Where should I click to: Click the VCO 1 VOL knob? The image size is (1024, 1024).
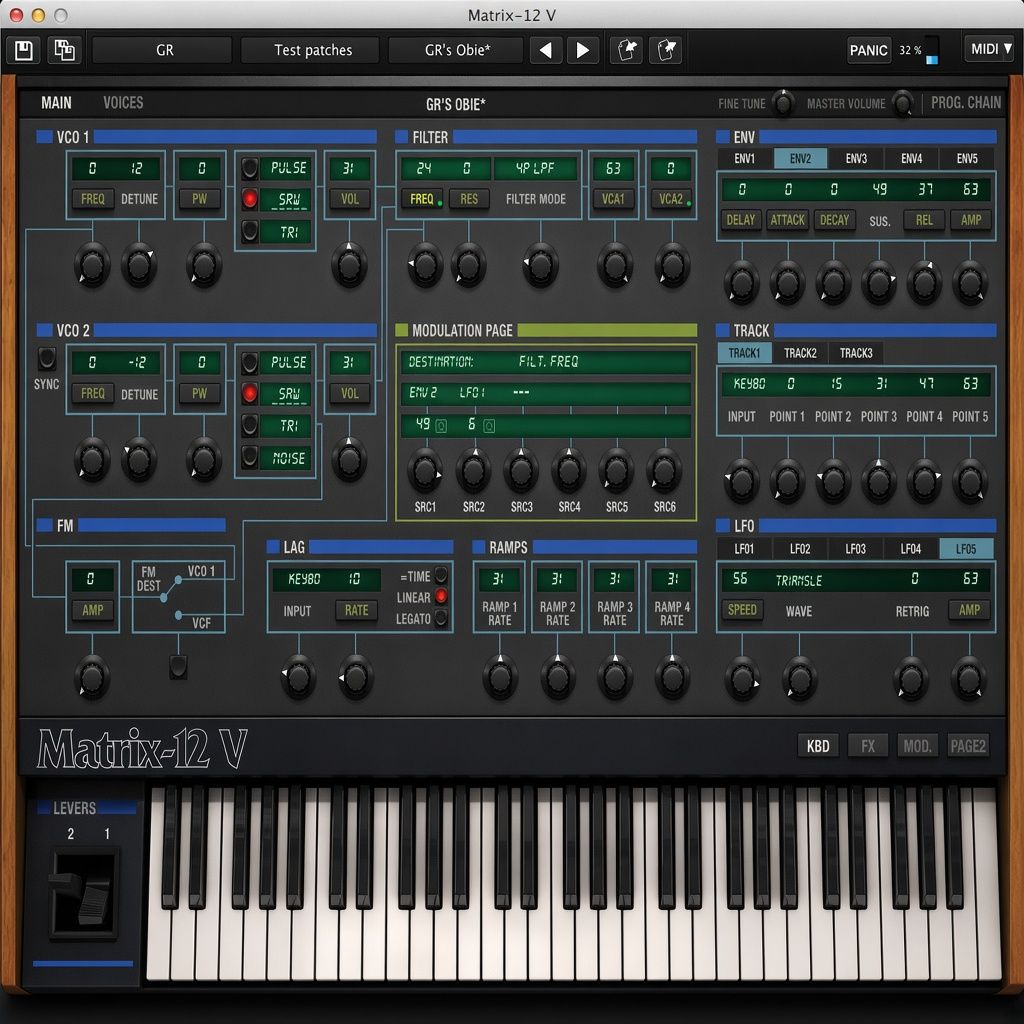click(x=349, y=265)
